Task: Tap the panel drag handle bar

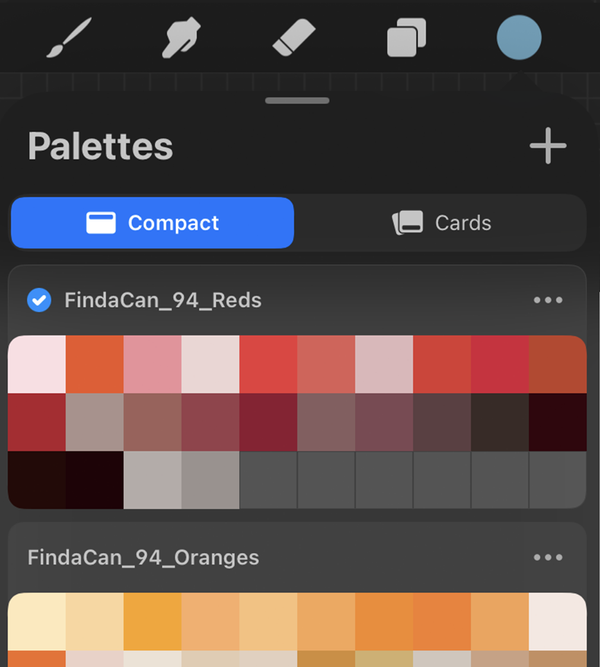Action: tap(297, 100)
